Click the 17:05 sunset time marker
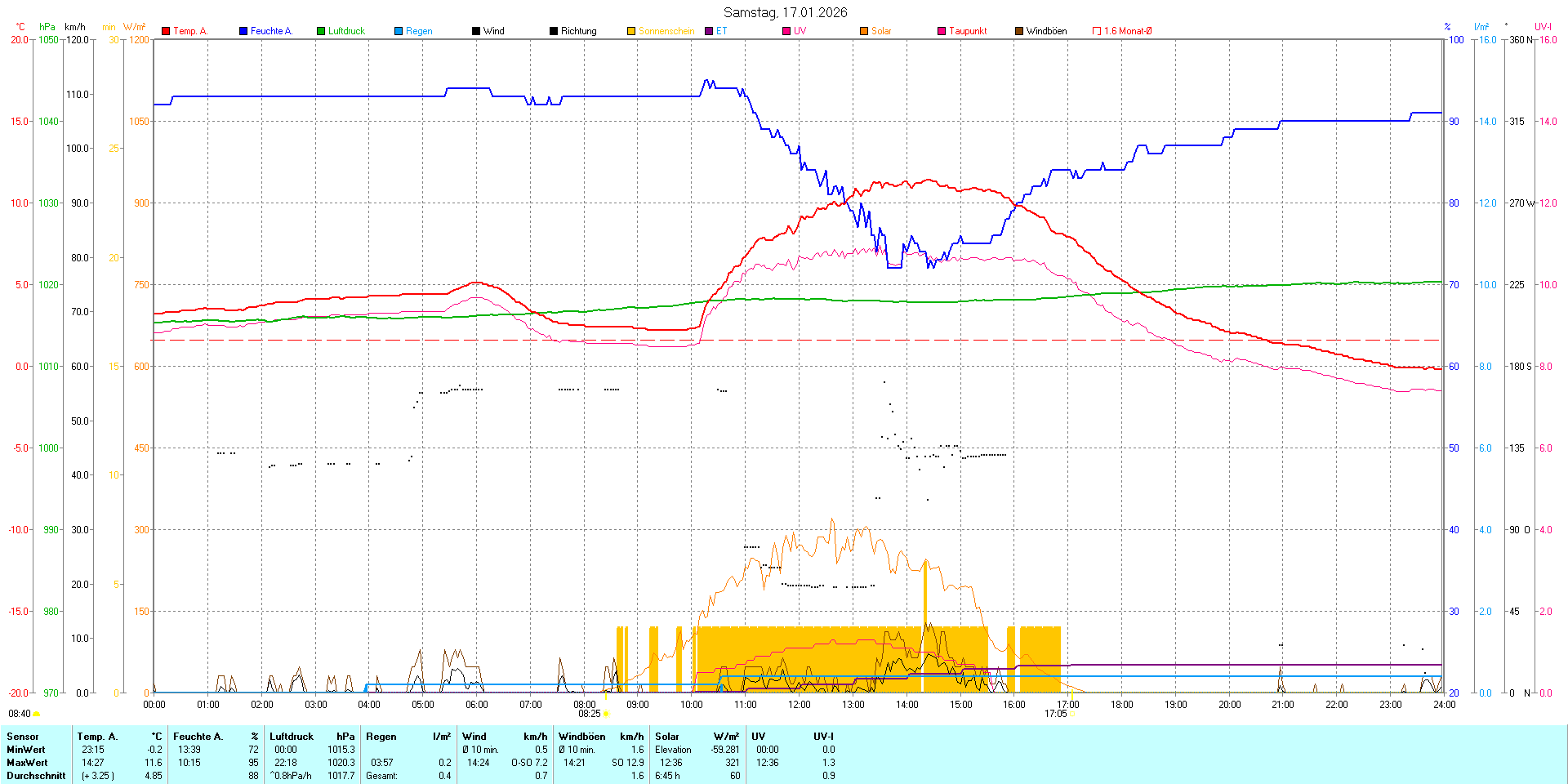 (1055, 714)
